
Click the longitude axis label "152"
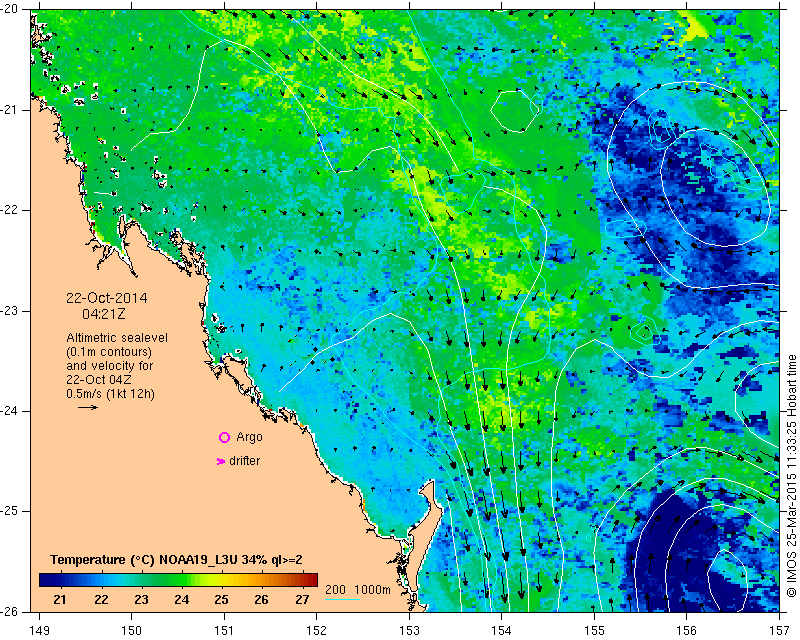point(317,630)
